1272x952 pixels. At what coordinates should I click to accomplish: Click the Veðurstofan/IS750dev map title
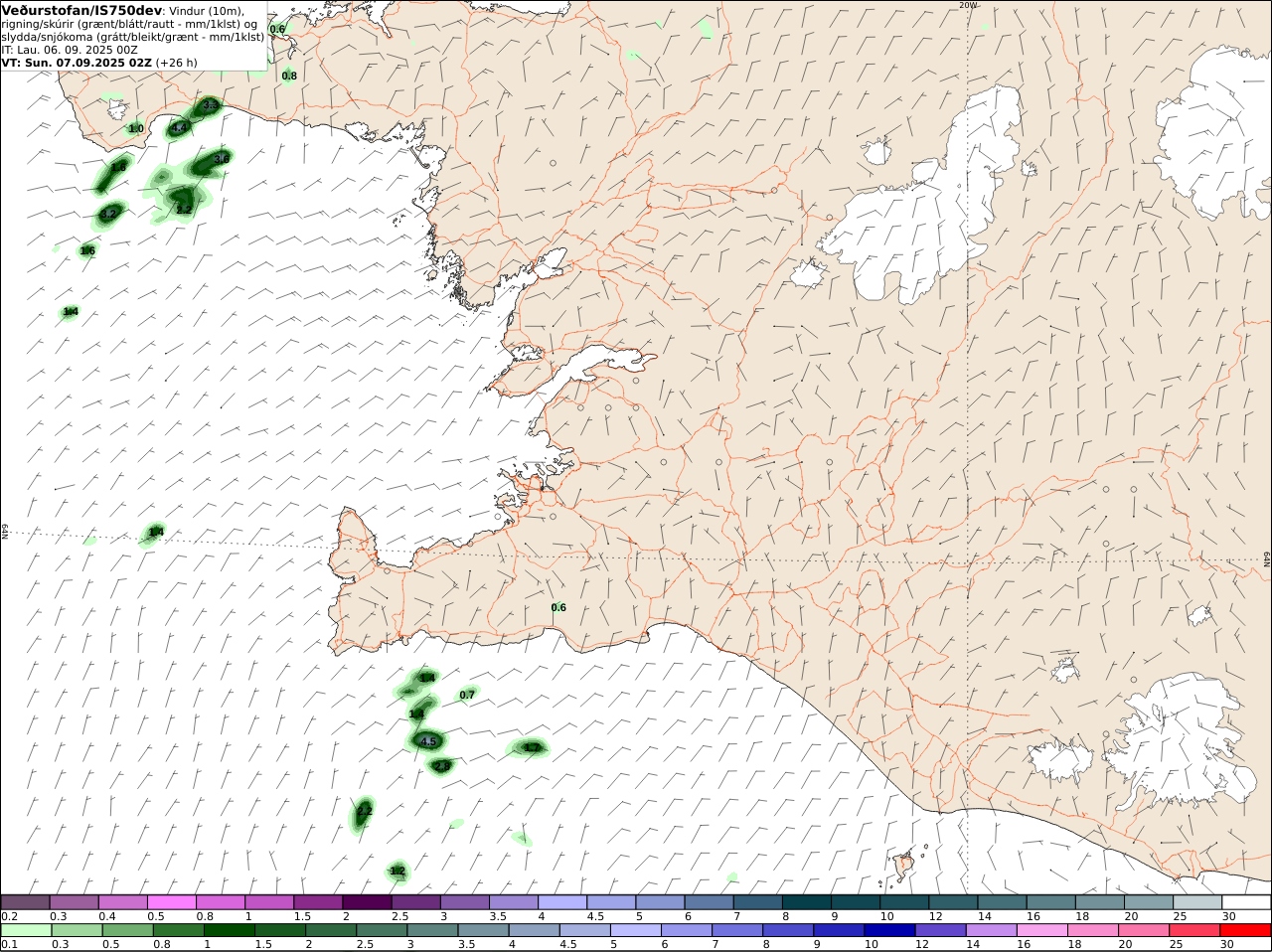point(80,10)
